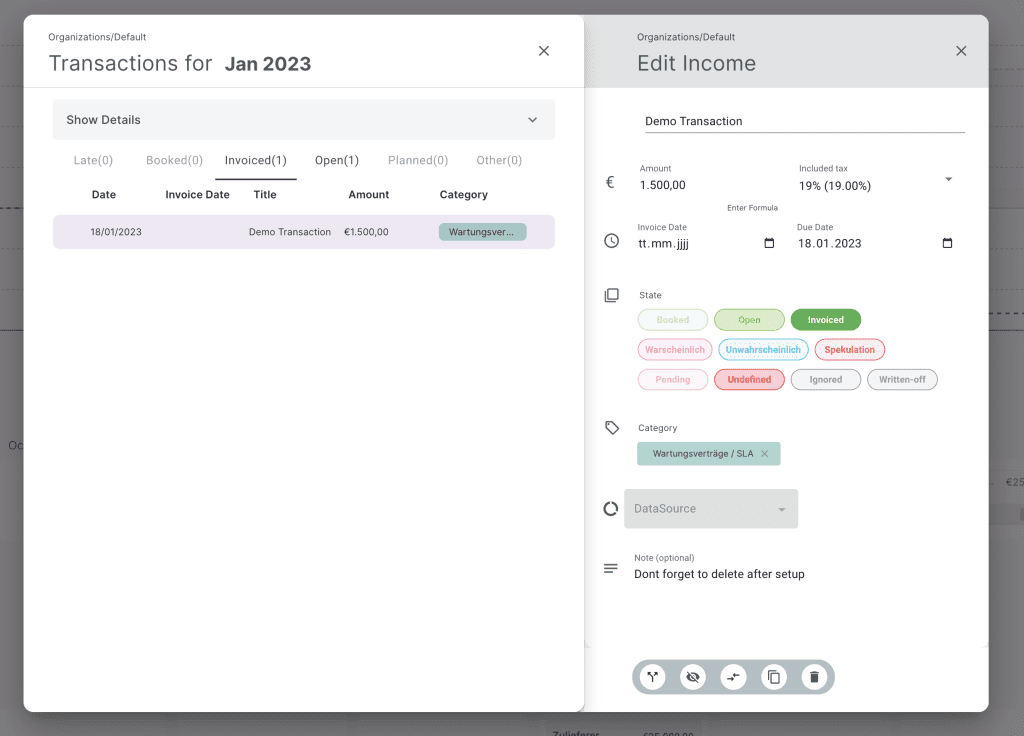Open the DataSource dropdown

tap(711, 509)
